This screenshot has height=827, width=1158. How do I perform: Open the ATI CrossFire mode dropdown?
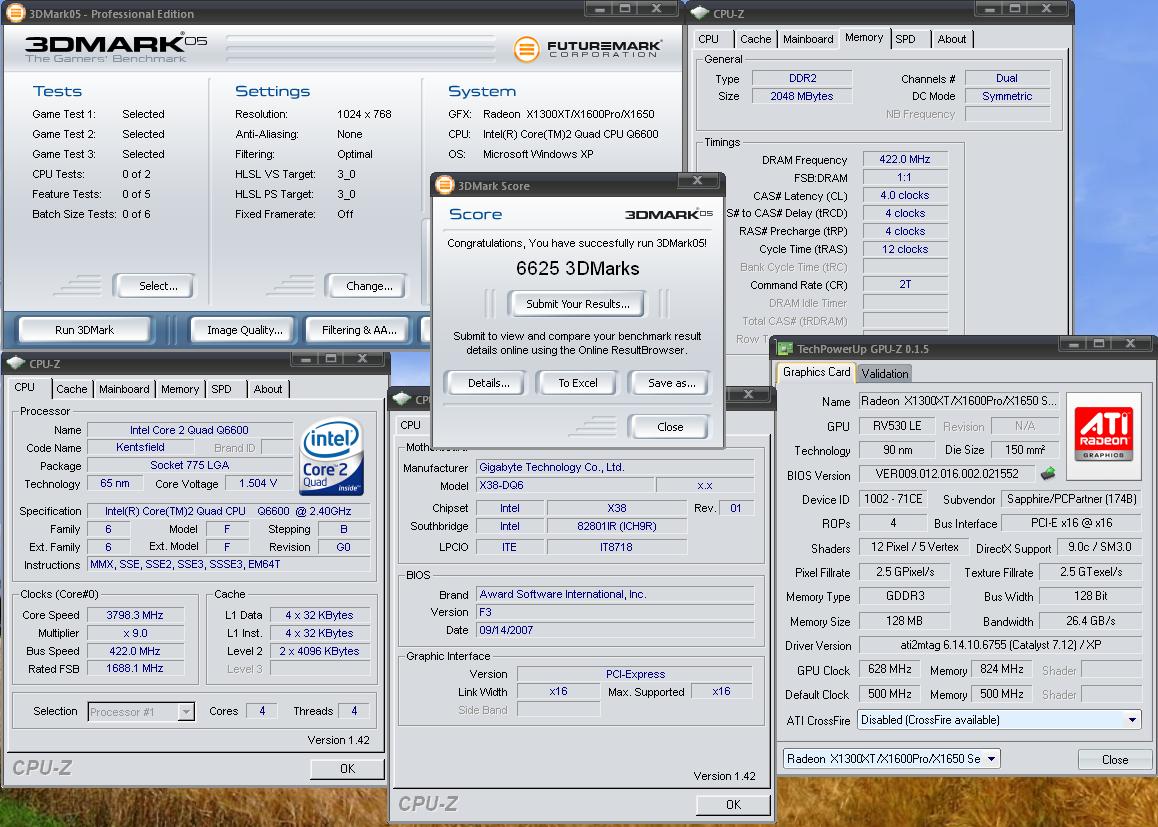999,720
